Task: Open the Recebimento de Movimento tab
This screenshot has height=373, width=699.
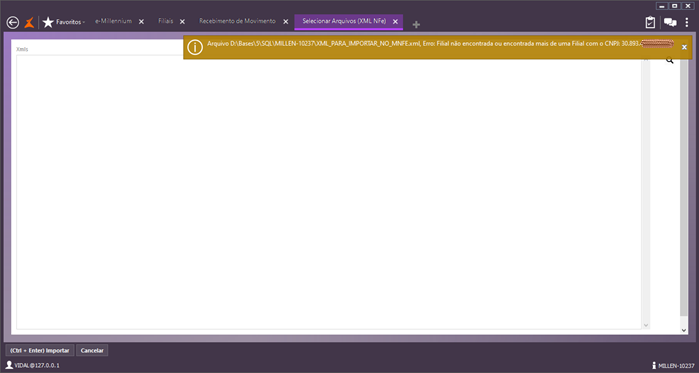Action: click(237, 21)
